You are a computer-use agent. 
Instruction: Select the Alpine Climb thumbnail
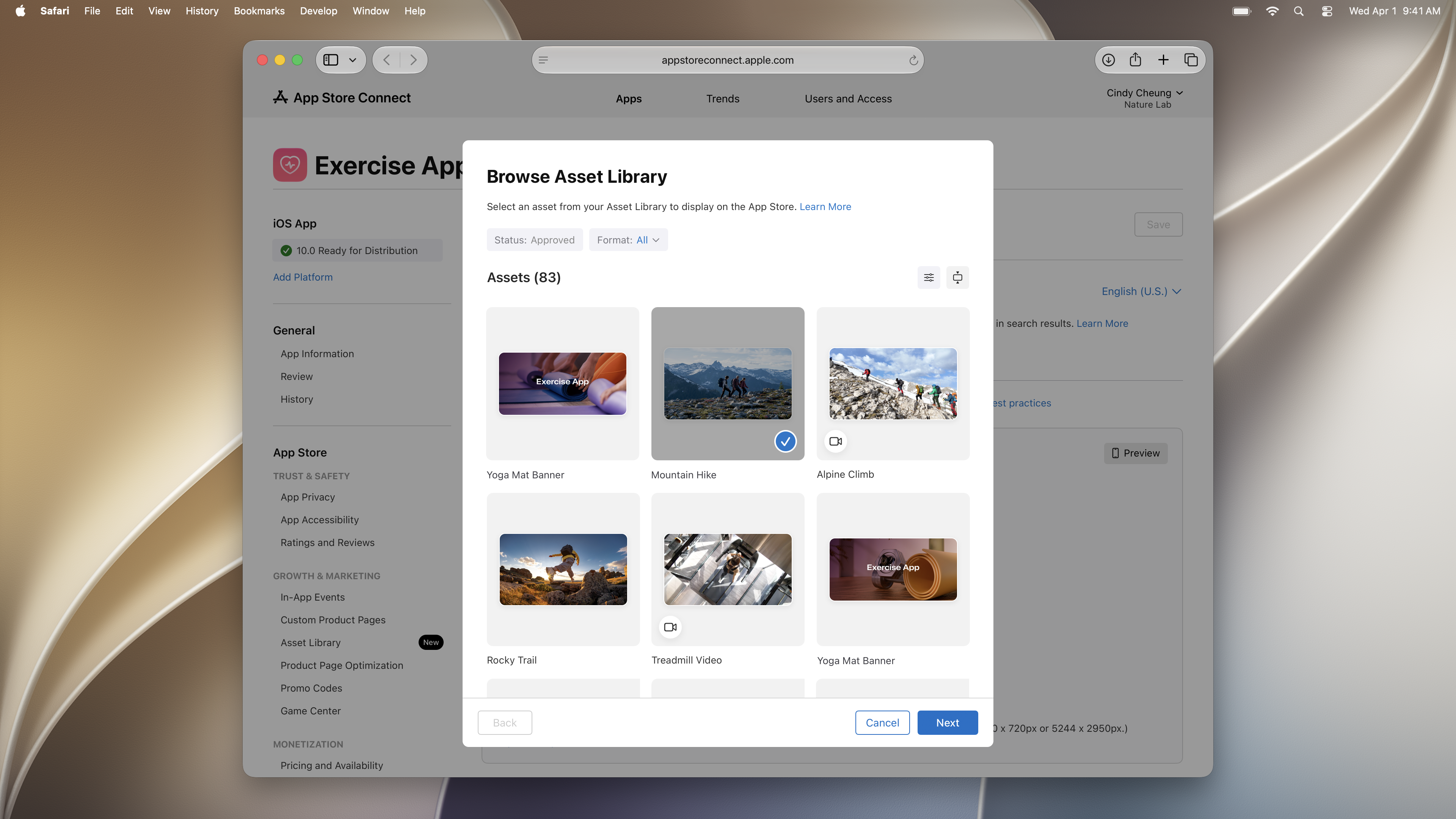pos(893,384)
